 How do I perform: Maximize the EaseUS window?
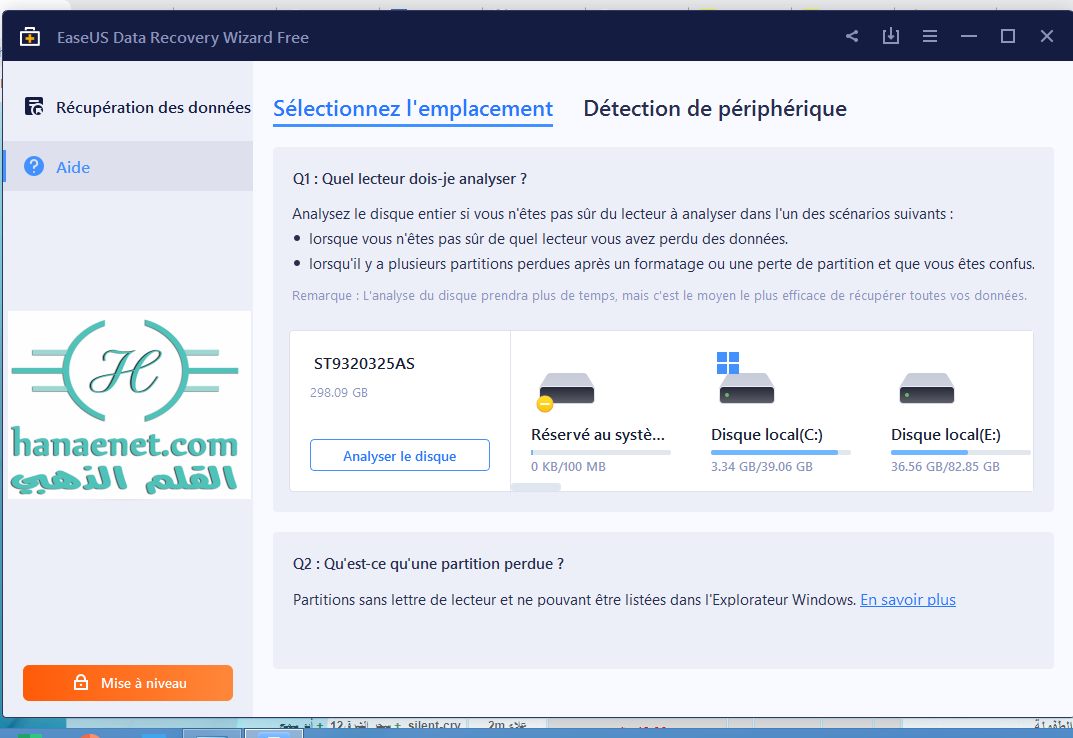coord(1007,36)
